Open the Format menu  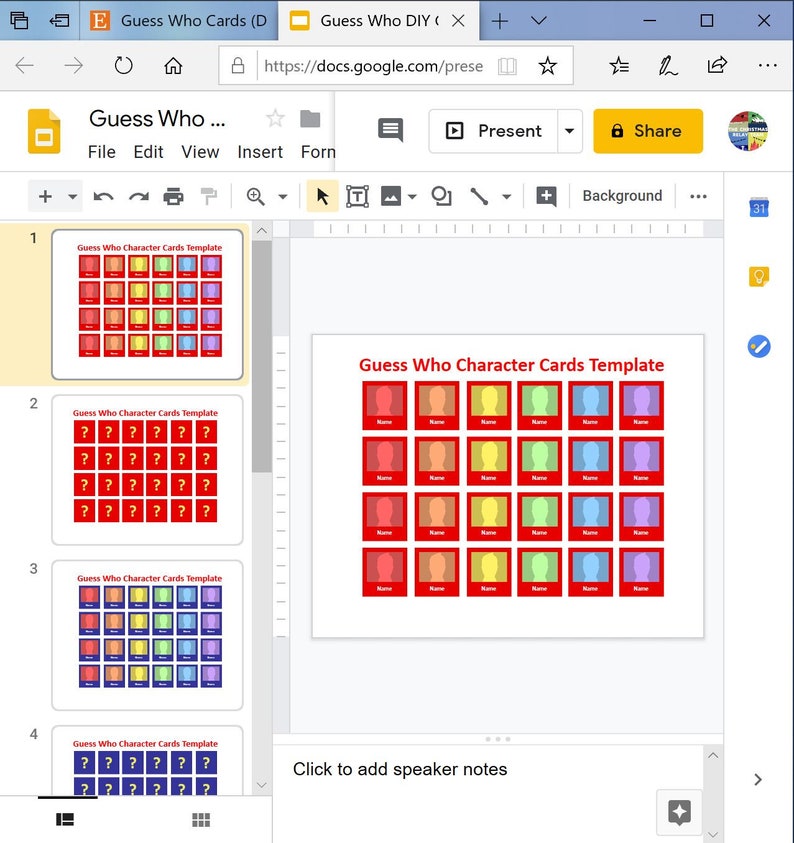click(x=318, y=152)
